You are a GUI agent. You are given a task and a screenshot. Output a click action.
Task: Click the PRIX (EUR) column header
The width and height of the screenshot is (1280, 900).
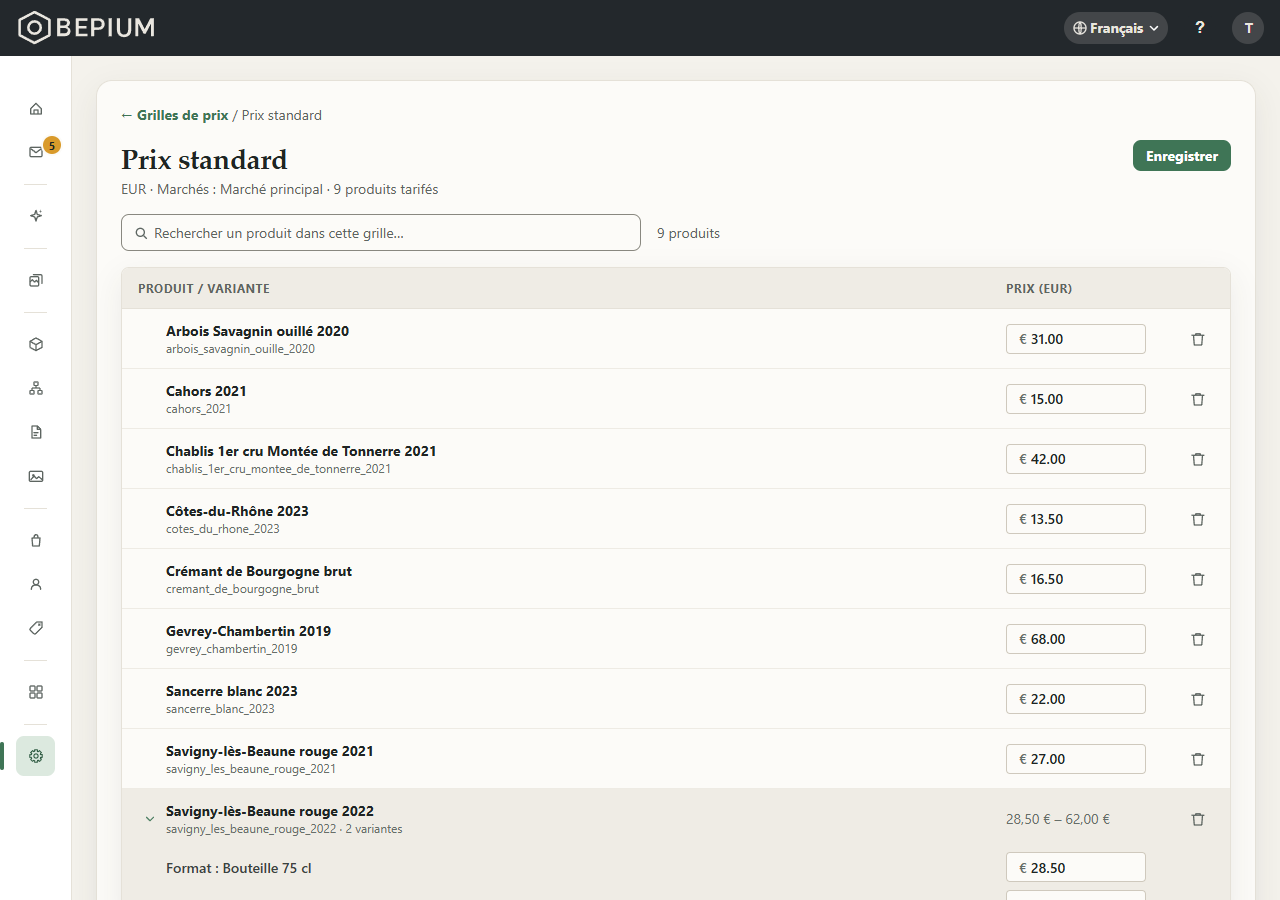(1039, 289)
